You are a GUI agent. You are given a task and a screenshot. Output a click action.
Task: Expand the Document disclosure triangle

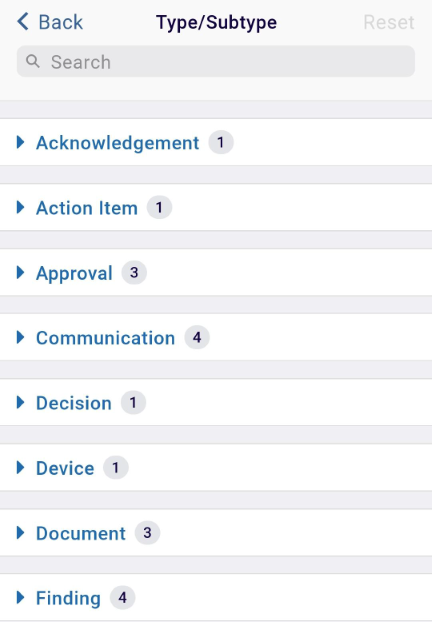coord(20,533)
